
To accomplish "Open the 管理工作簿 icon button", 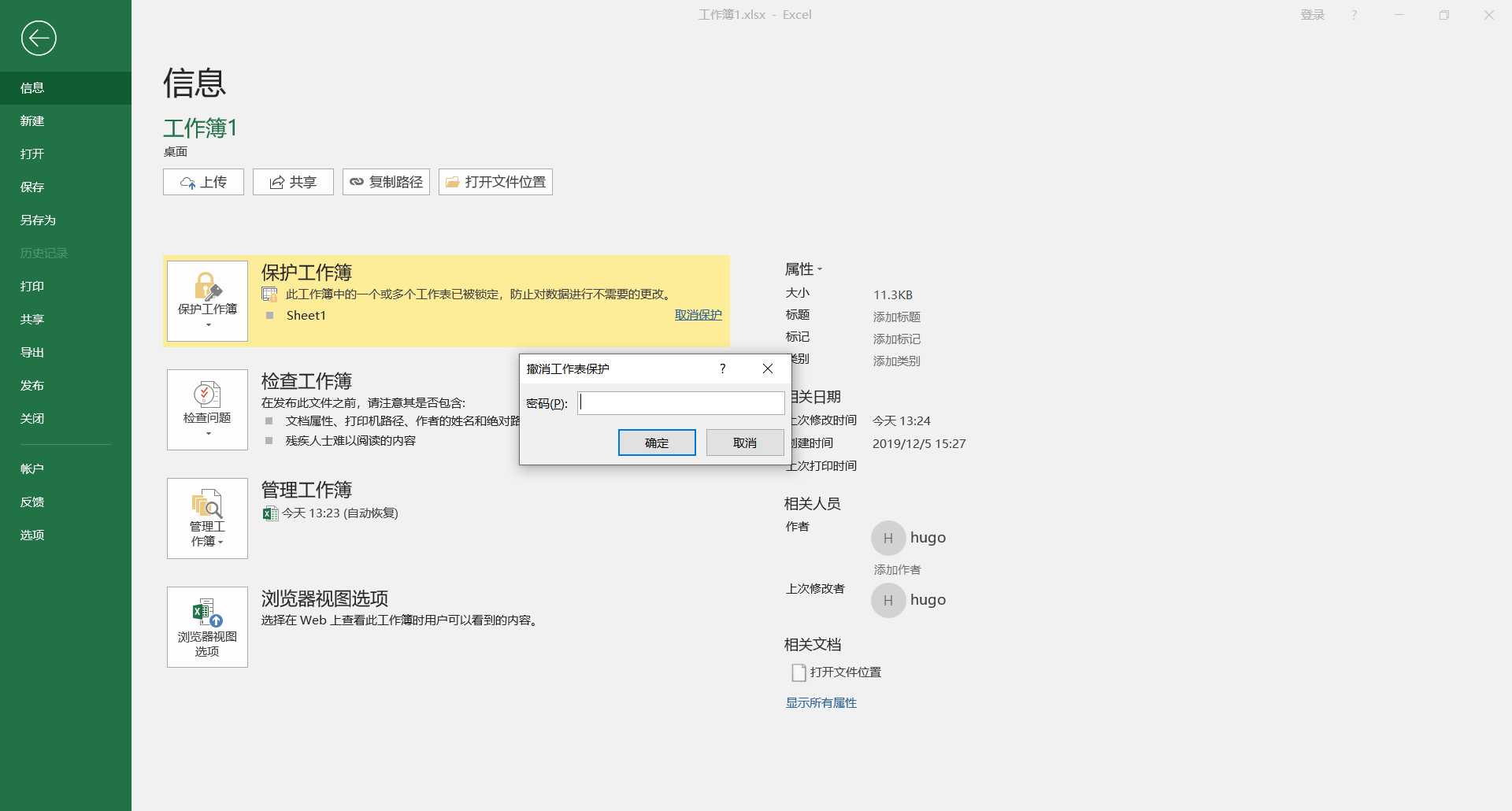I will tap(207, 518).
